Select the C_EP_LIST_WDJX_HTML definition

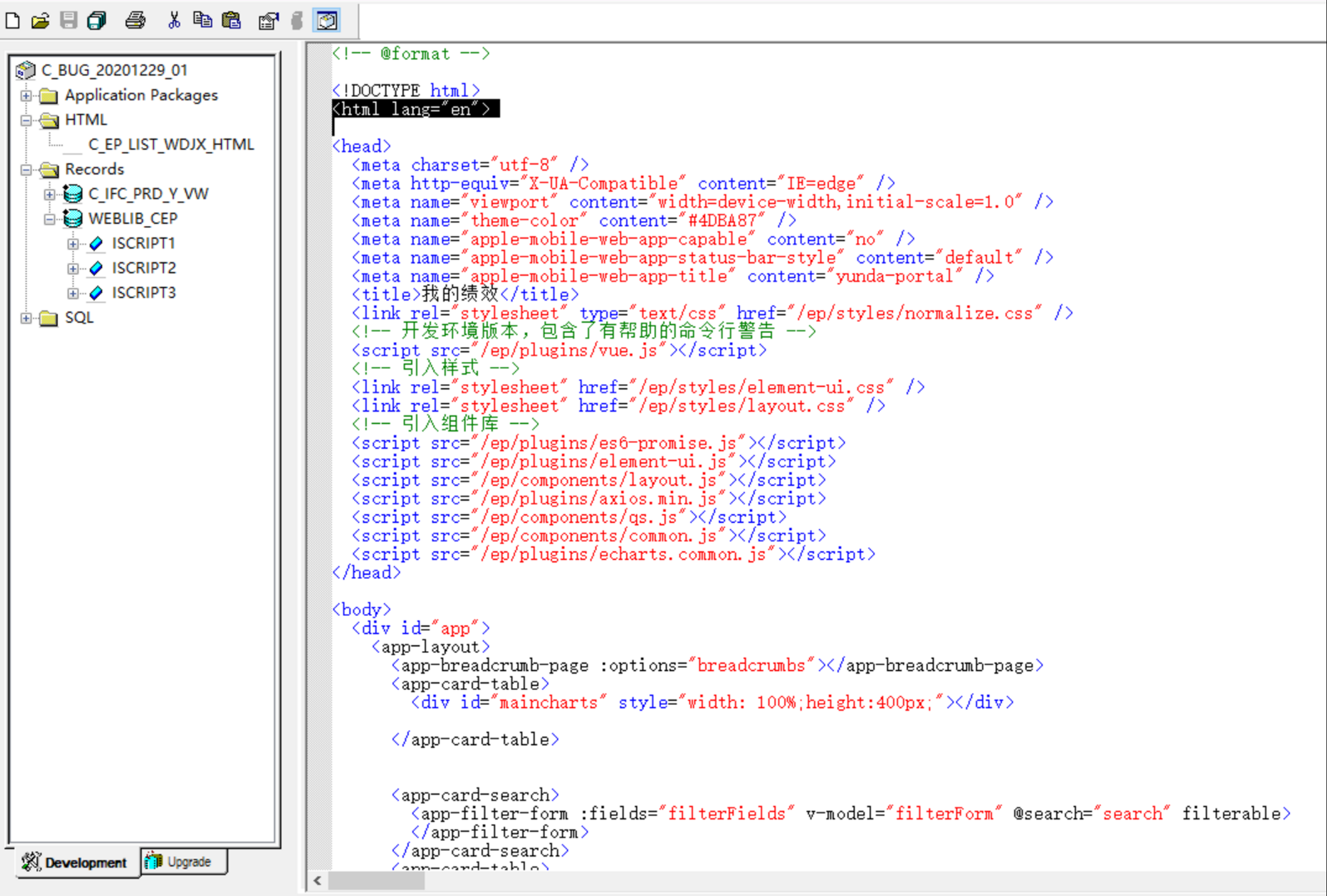pos(171,145)
